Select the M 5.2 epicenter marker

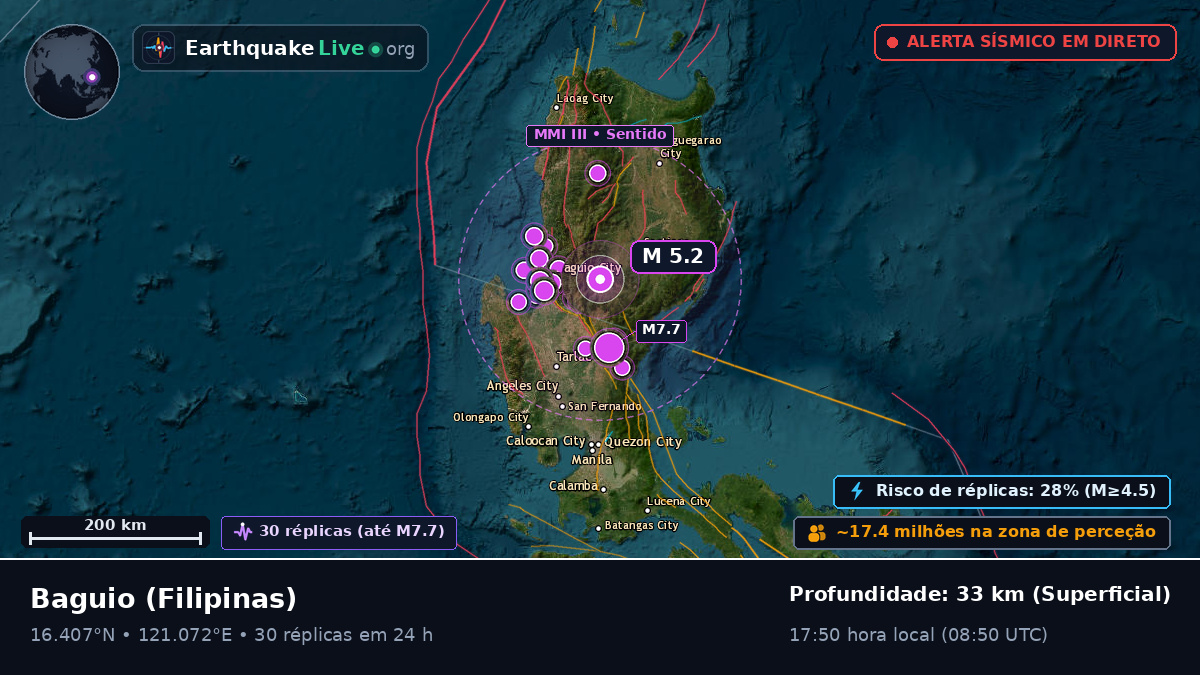point(600,279)
